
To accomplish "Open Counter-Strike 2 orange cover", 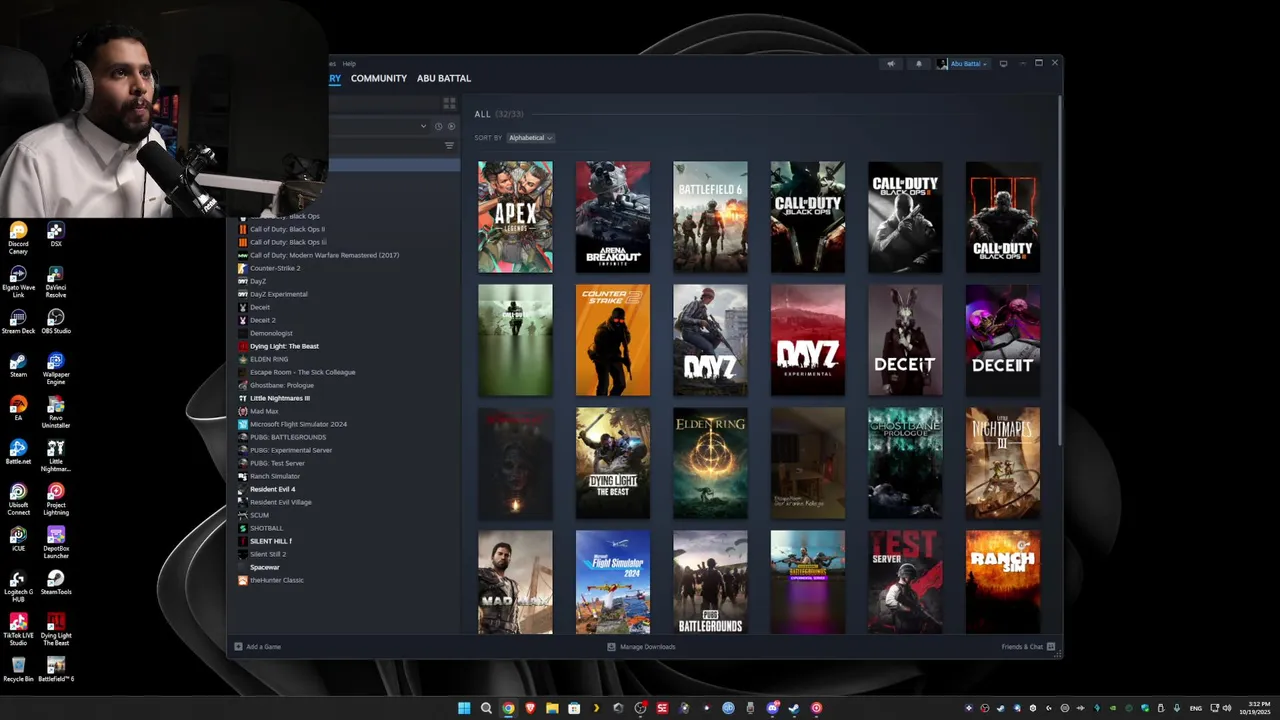I will pos(613,340).
